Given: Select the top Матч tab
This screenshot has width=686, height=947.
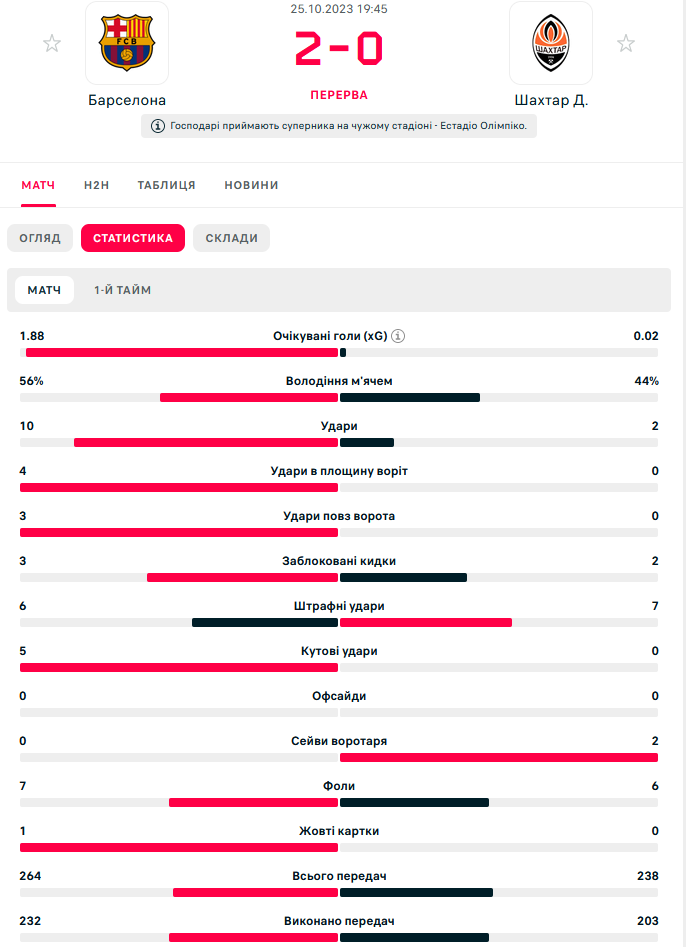Looking at the screenshot, I should 38,185.
